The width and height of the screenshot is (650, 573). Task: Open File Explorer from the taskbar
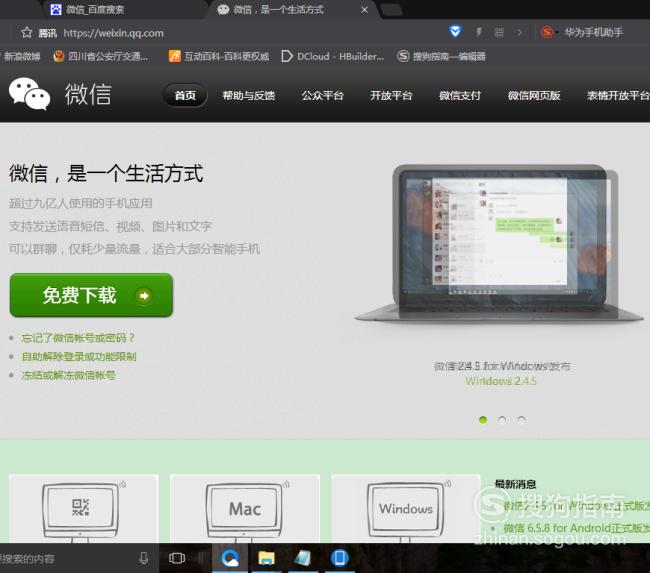[x=267, y=558]
